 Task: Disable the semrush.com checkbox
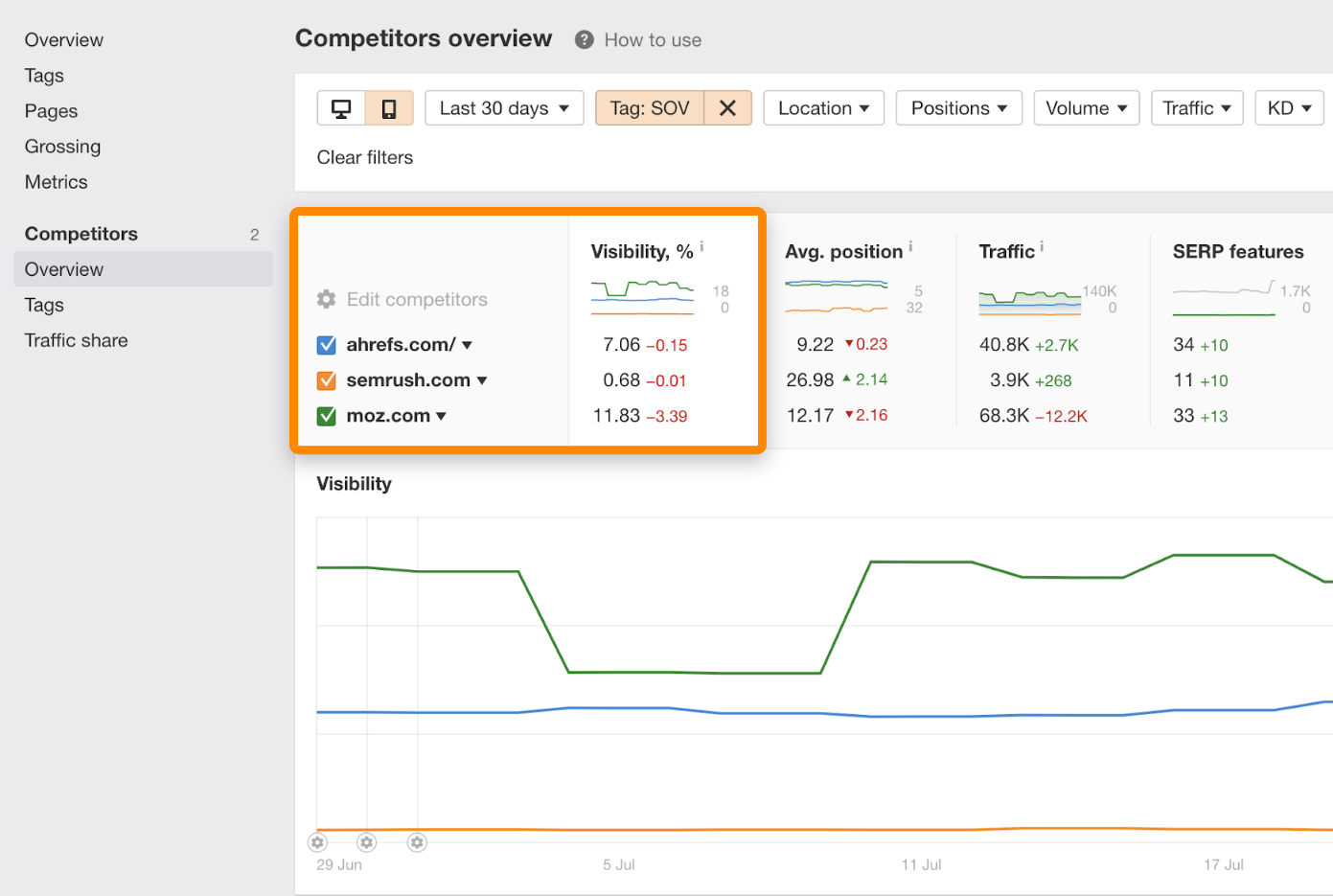[x=327, y=379]
